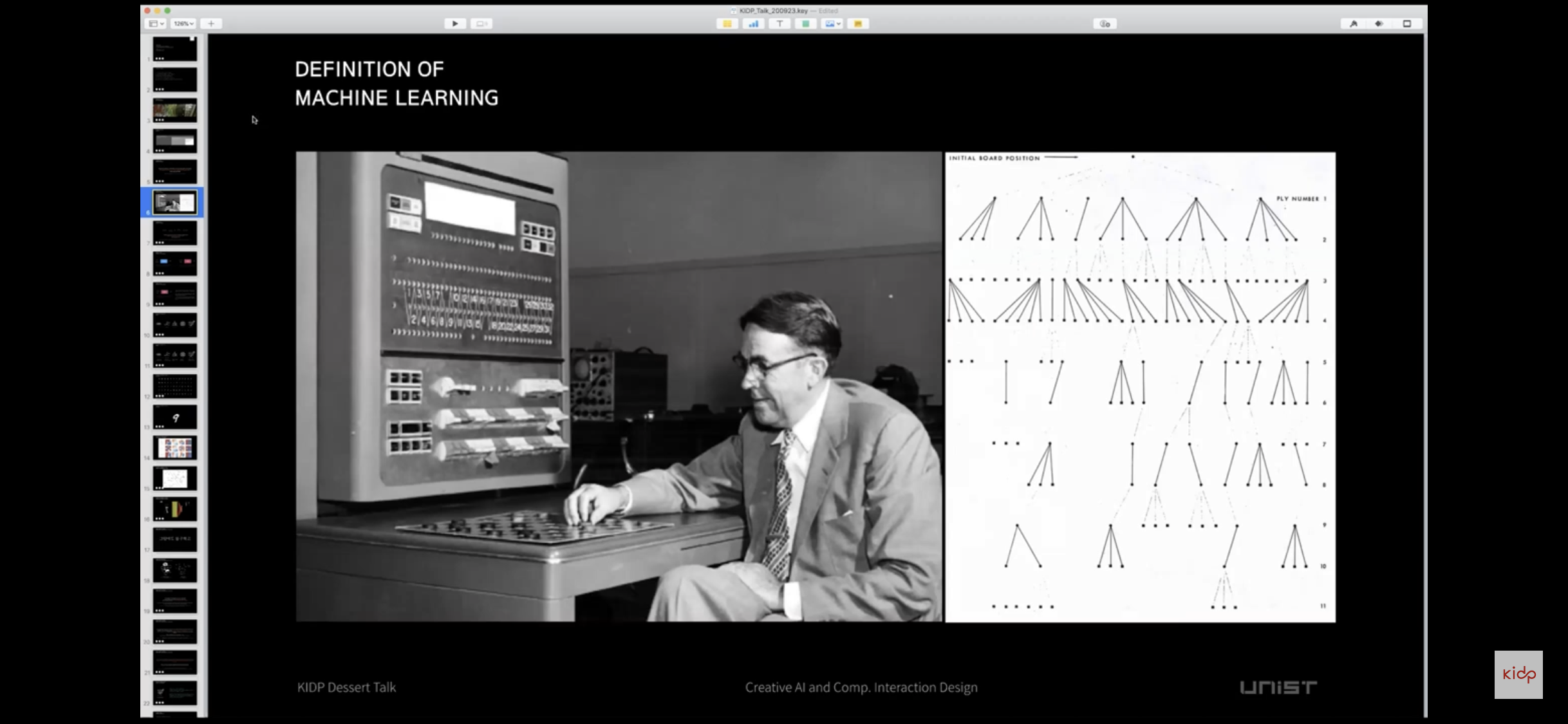Play the Keynote slideshow
Screen dimensions: 1568x724
[455, 24]
